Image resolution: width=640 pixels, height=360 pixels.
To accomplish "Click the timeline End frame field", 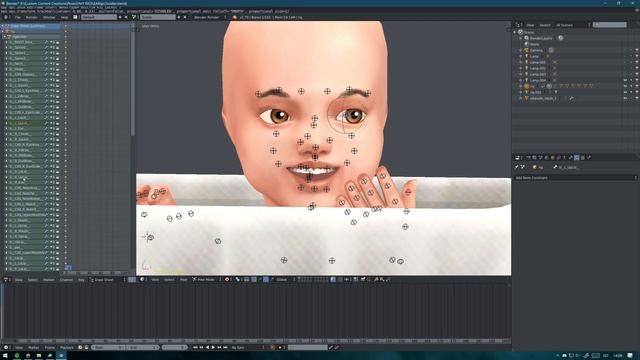I will 143,348.
